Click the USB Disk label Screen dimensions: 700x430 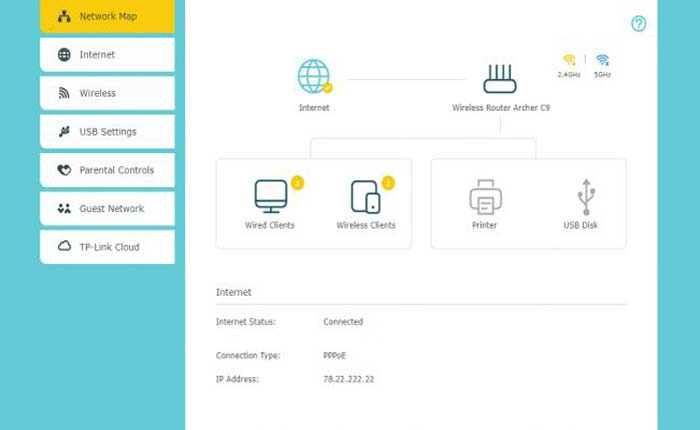point(580,225)
